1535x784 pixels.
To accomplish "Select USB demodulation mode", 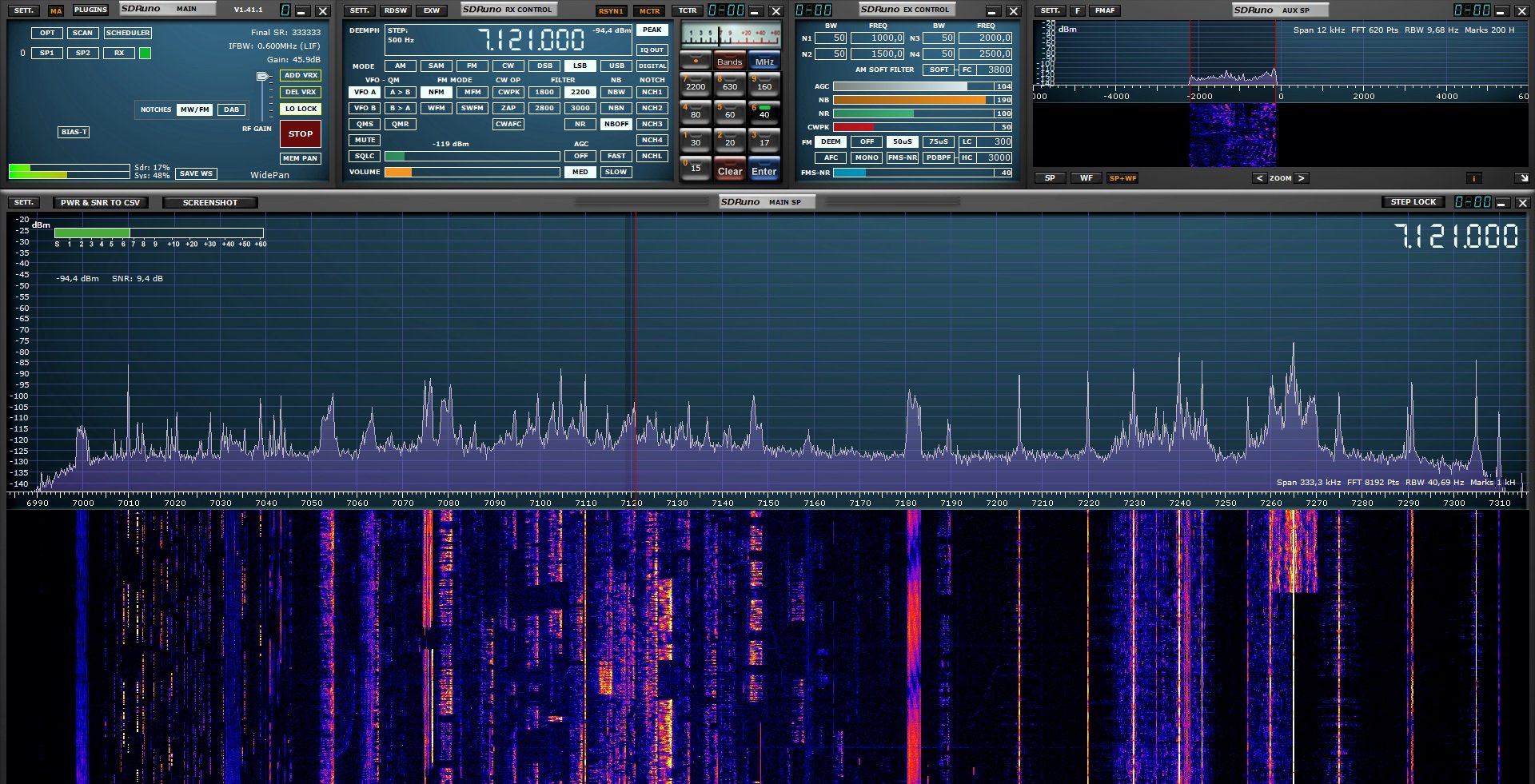I will 616,66.
